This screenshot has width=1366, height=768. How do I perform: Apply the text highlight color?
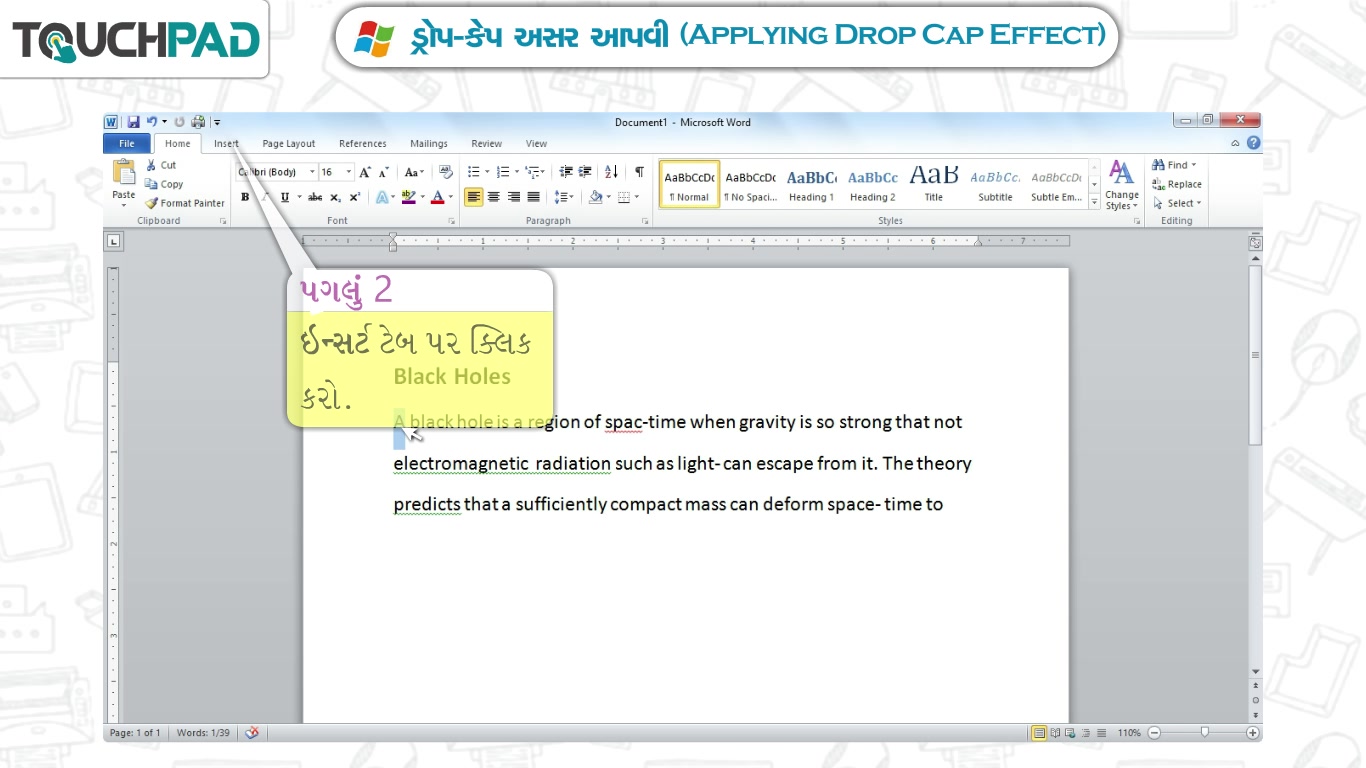[x=408, y=197]
